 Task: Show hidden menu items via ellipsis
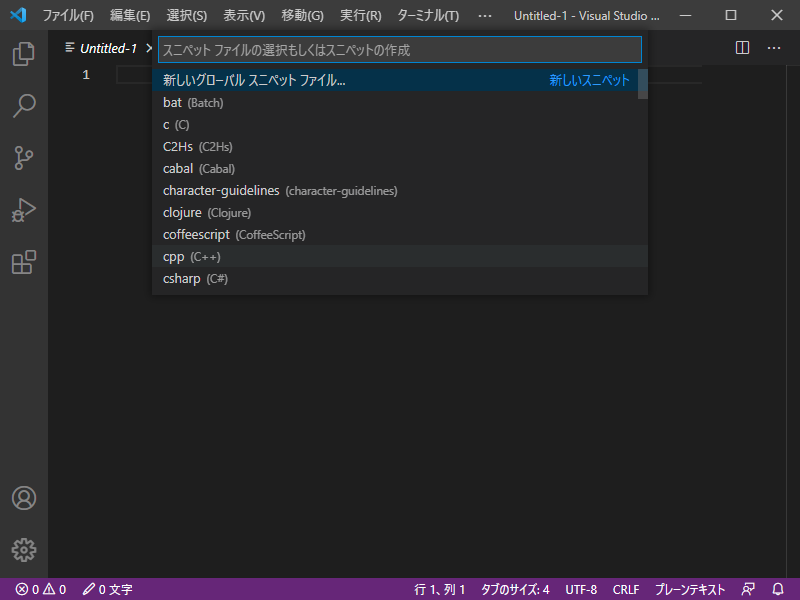click(x=485, y=15)
